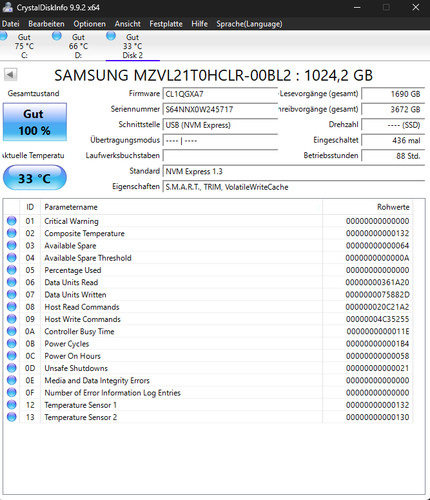Image resolution: width=430 pixels, height=500 pixels.
Task: Click blue status orb of Disk 2
Action: [111, 36]
